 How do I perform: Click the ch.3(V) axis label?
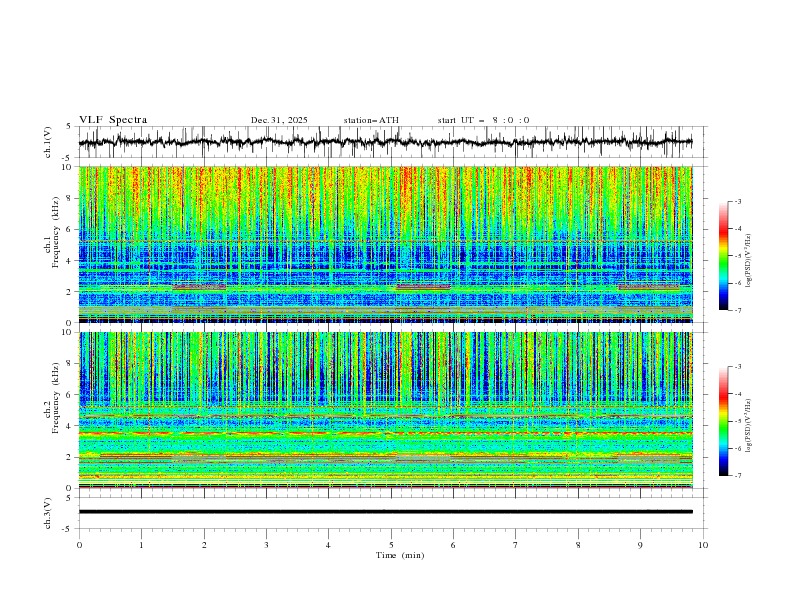point(49,512)
